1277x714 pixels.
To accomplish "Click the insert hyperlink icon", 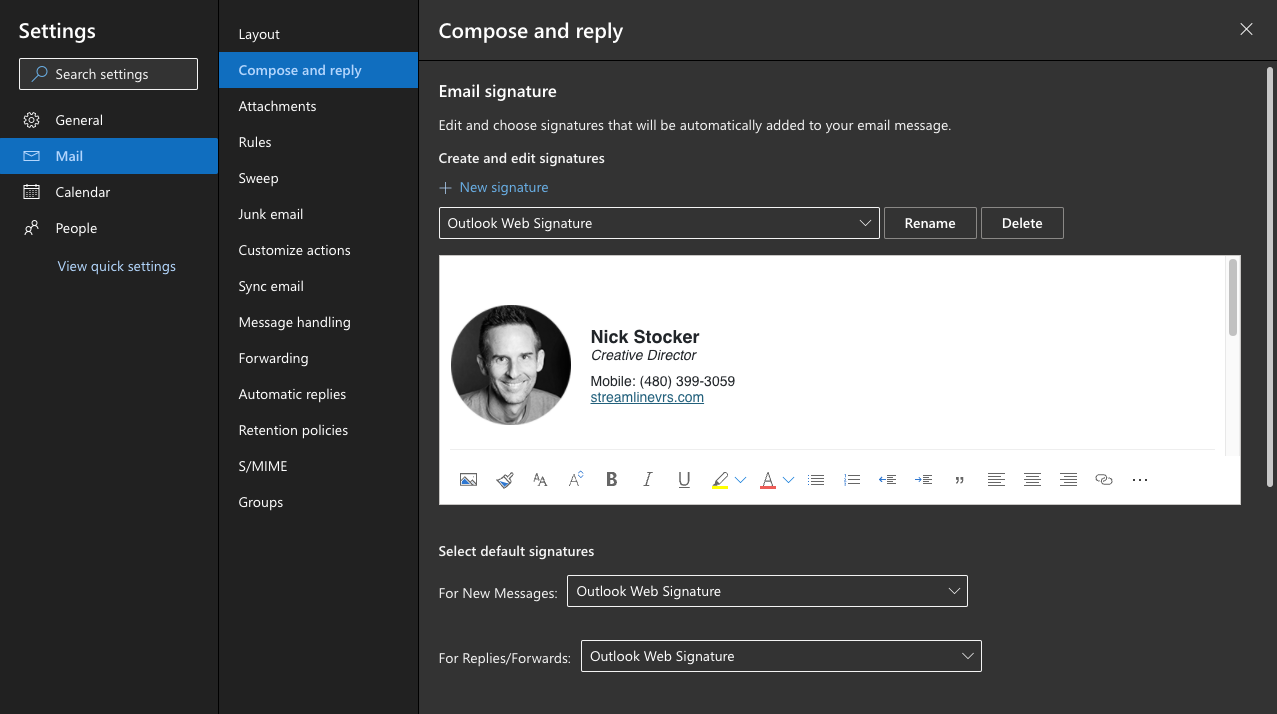I will pos(1104,480).
